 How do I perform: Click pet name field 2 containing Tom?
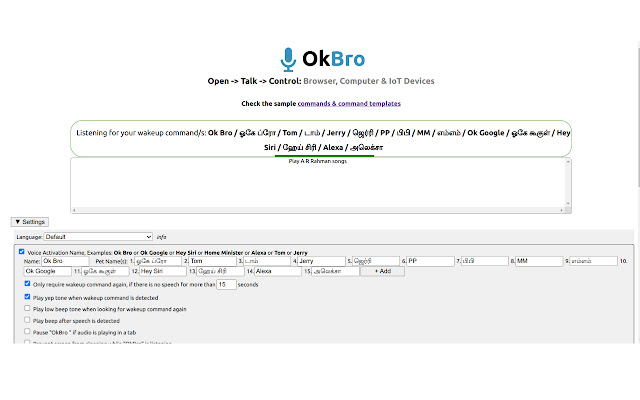point(212,261)
